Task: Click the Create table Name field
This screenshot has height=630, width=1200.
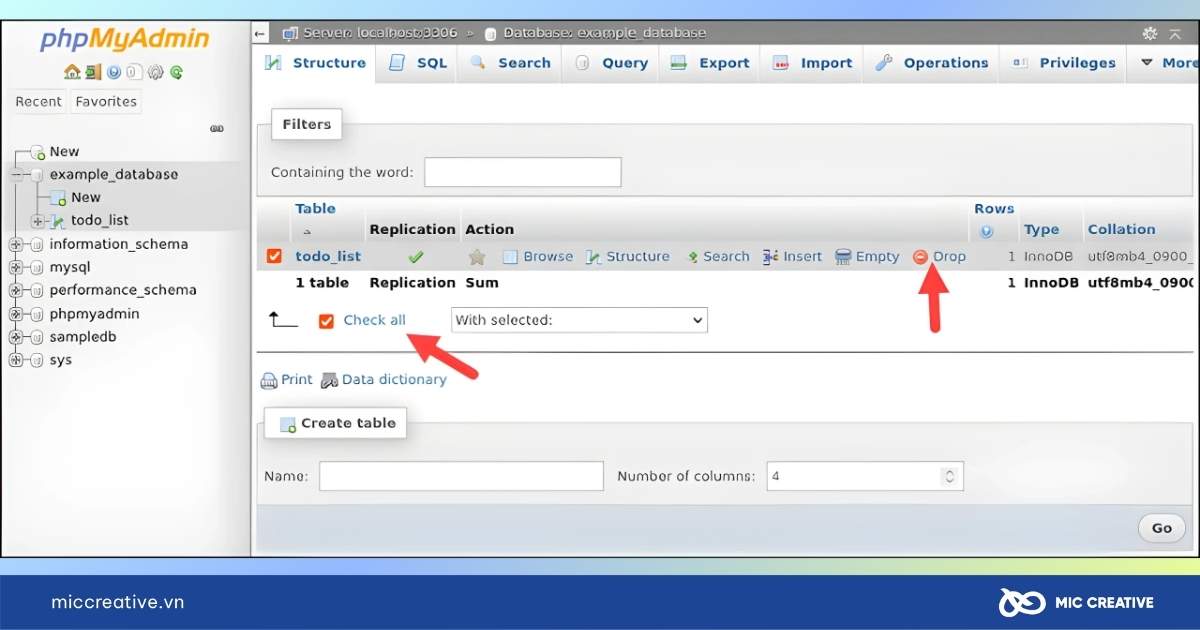Action: (461, 476)
